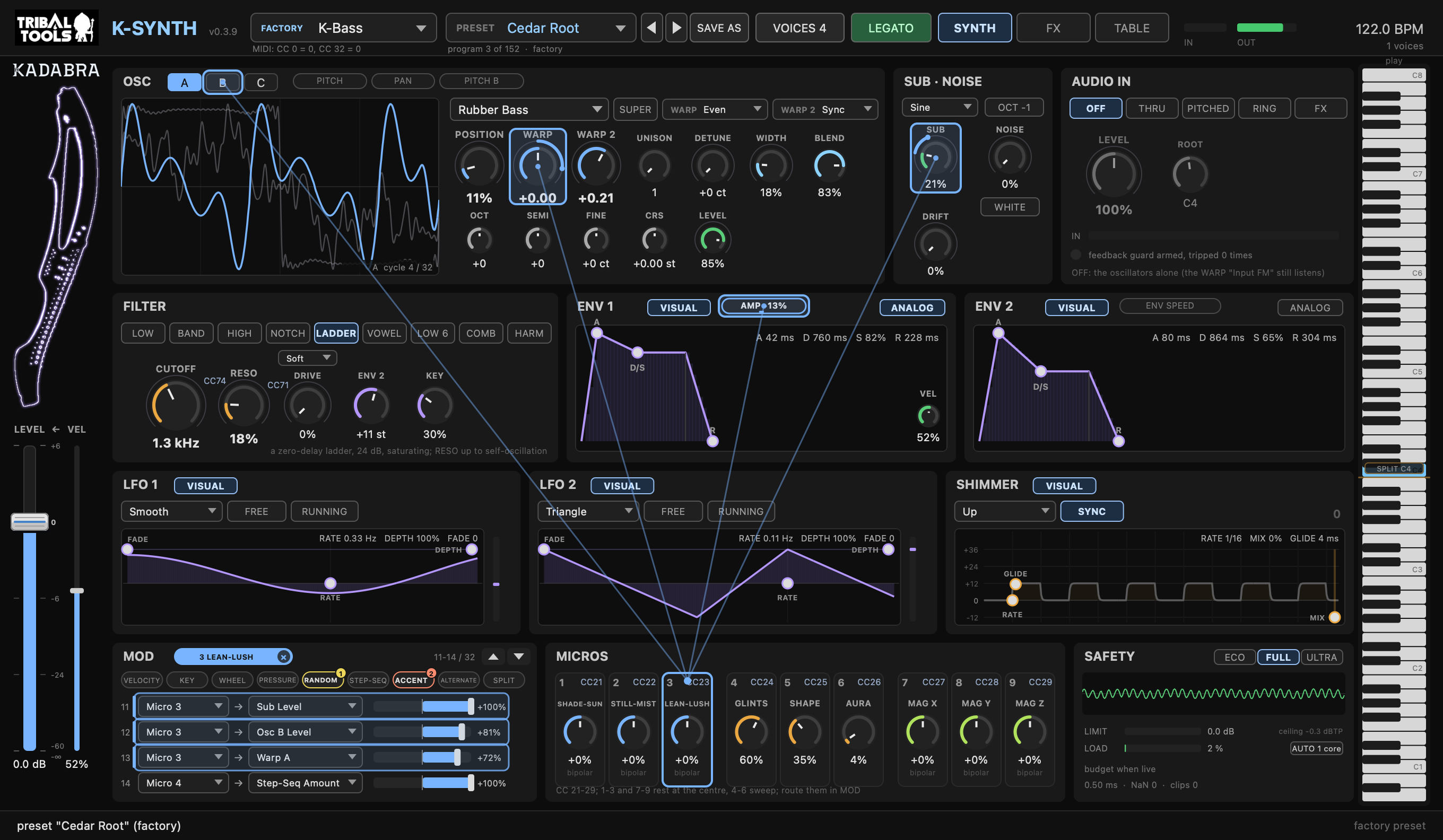Open the Rubber Bass wavetable dropdown

[x=528, y=109]
